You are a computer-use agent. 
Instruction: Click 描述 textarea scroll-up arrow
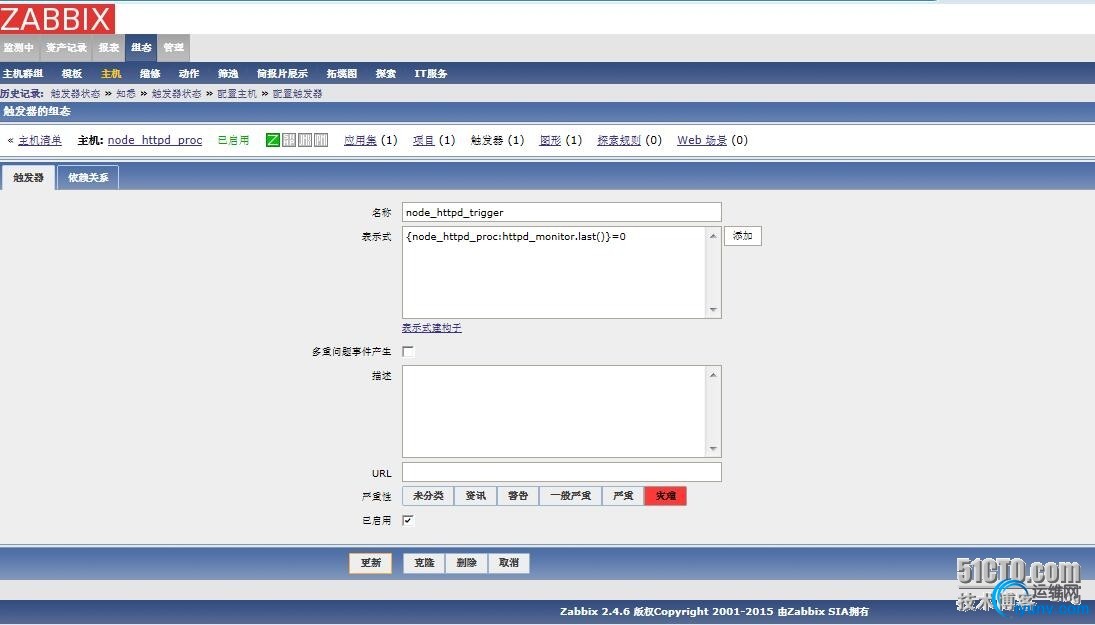pos(713,375)
